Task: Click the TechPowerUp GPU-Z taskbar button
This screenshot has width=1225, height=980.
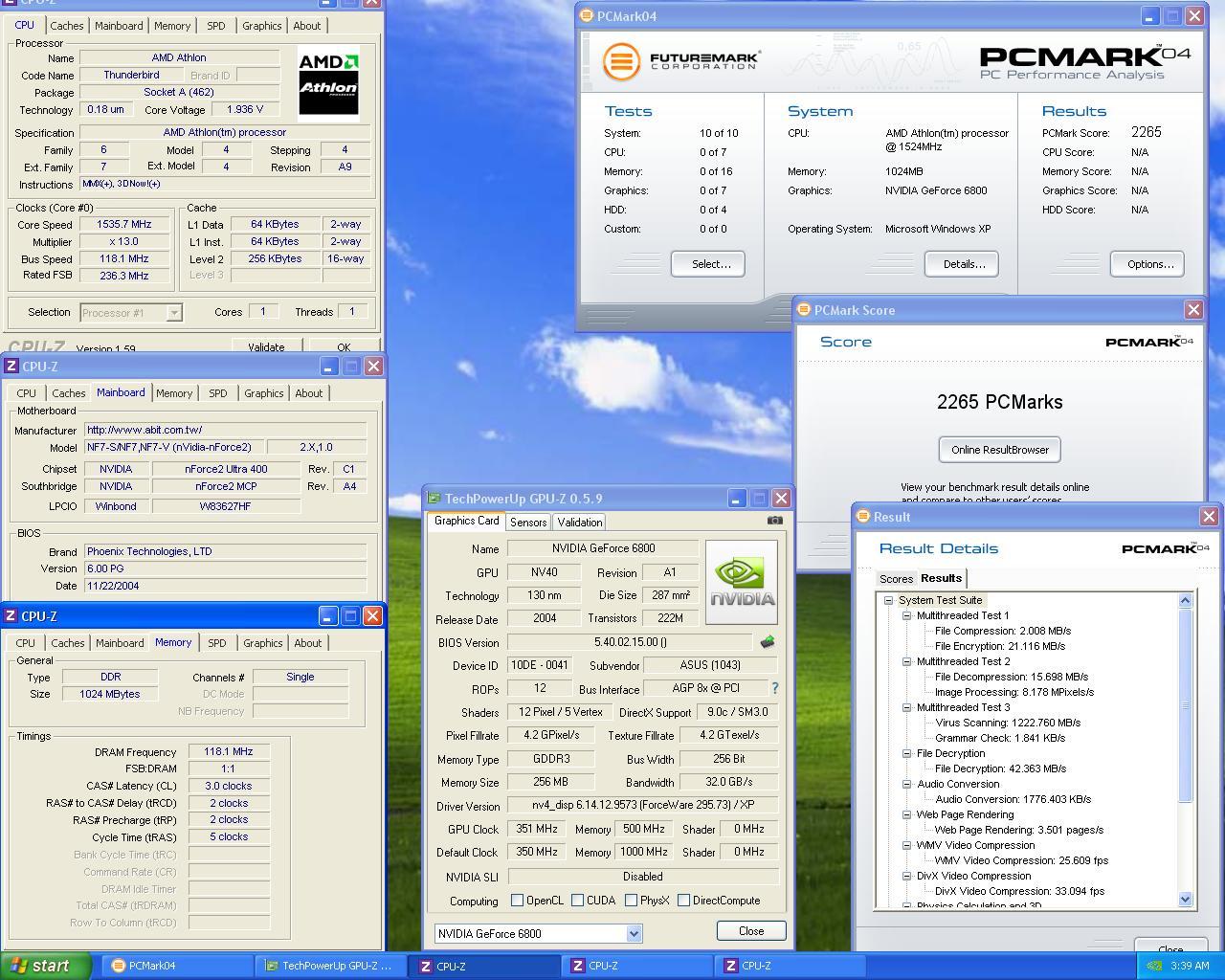Action: (330, 966)
